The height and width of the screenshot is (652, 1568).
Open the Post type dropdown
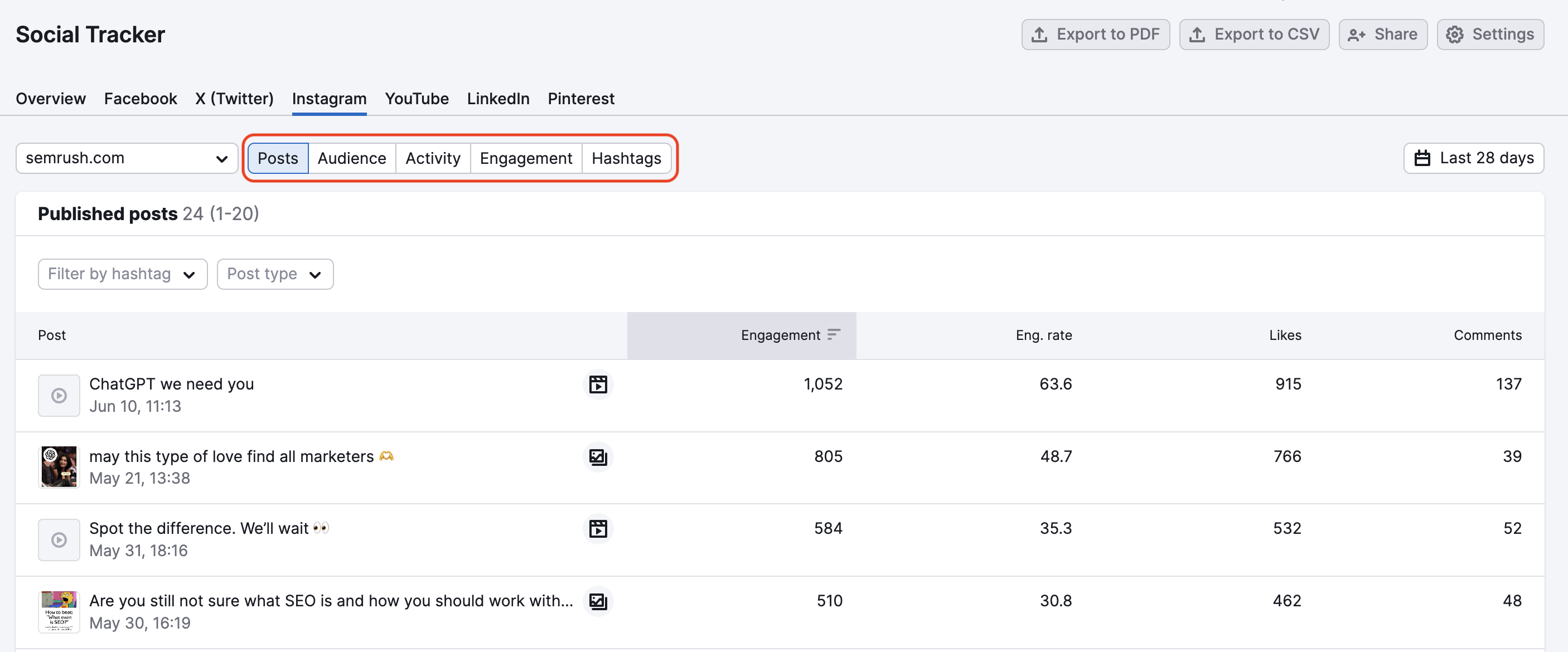pos(275,274)
